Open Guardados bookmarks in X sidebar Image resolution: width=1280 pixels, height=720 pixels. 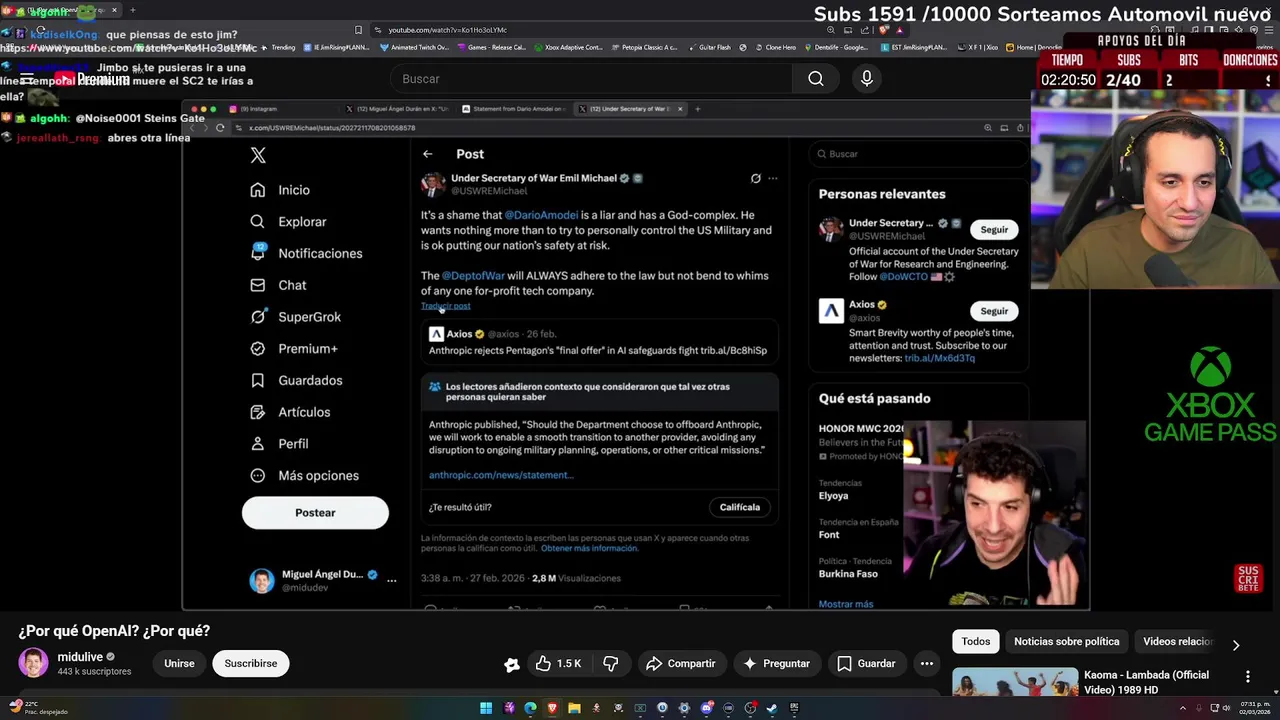pyautogui.click(x=297, y=381)
